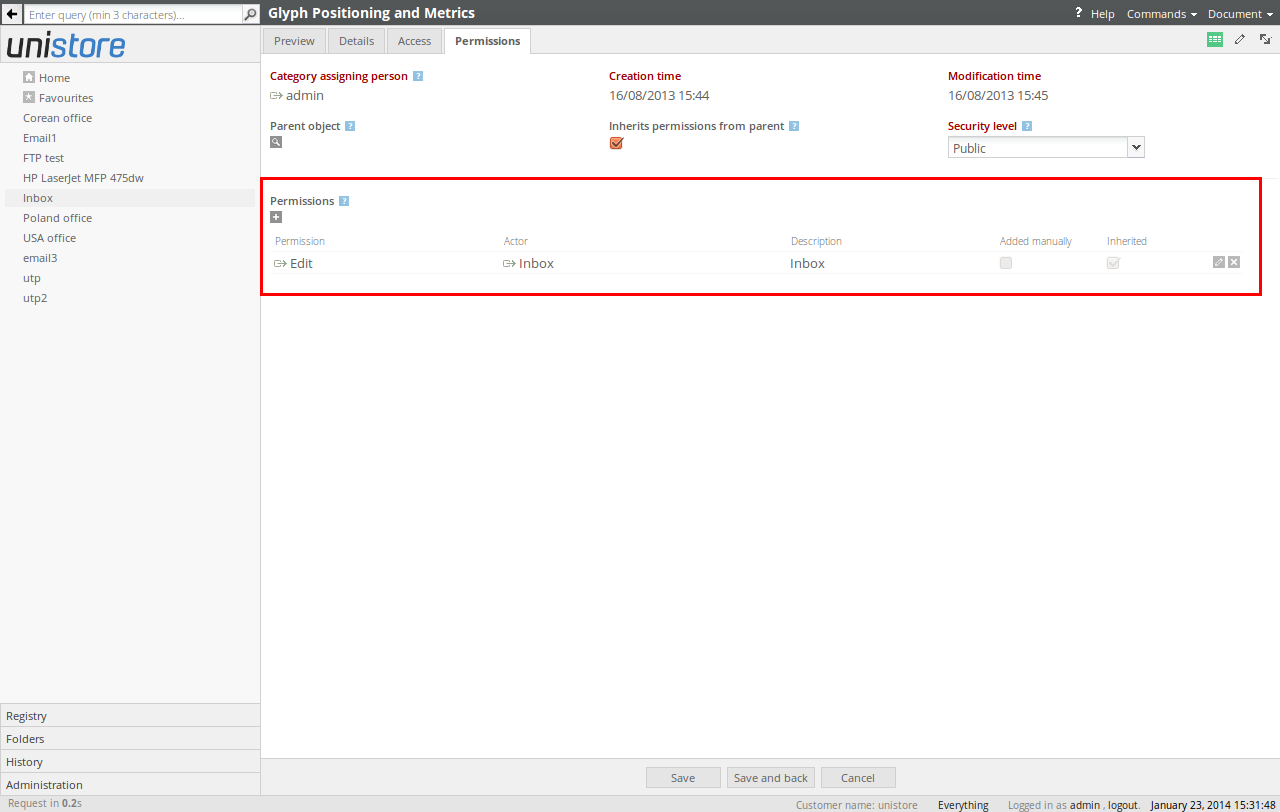Click help icon next to Parent object

(350, 126)
